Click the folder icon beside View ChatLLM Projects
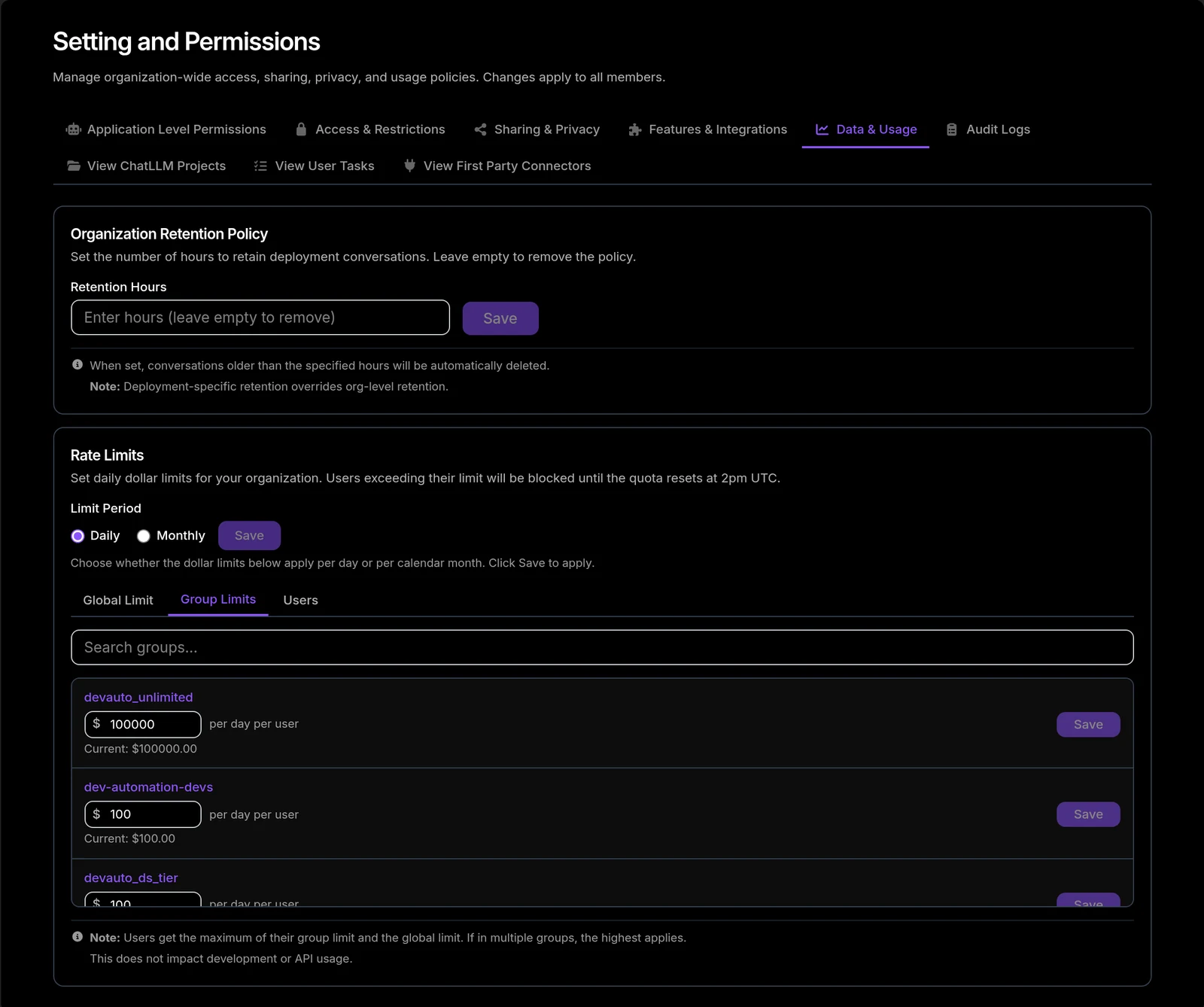 point(74,166)
